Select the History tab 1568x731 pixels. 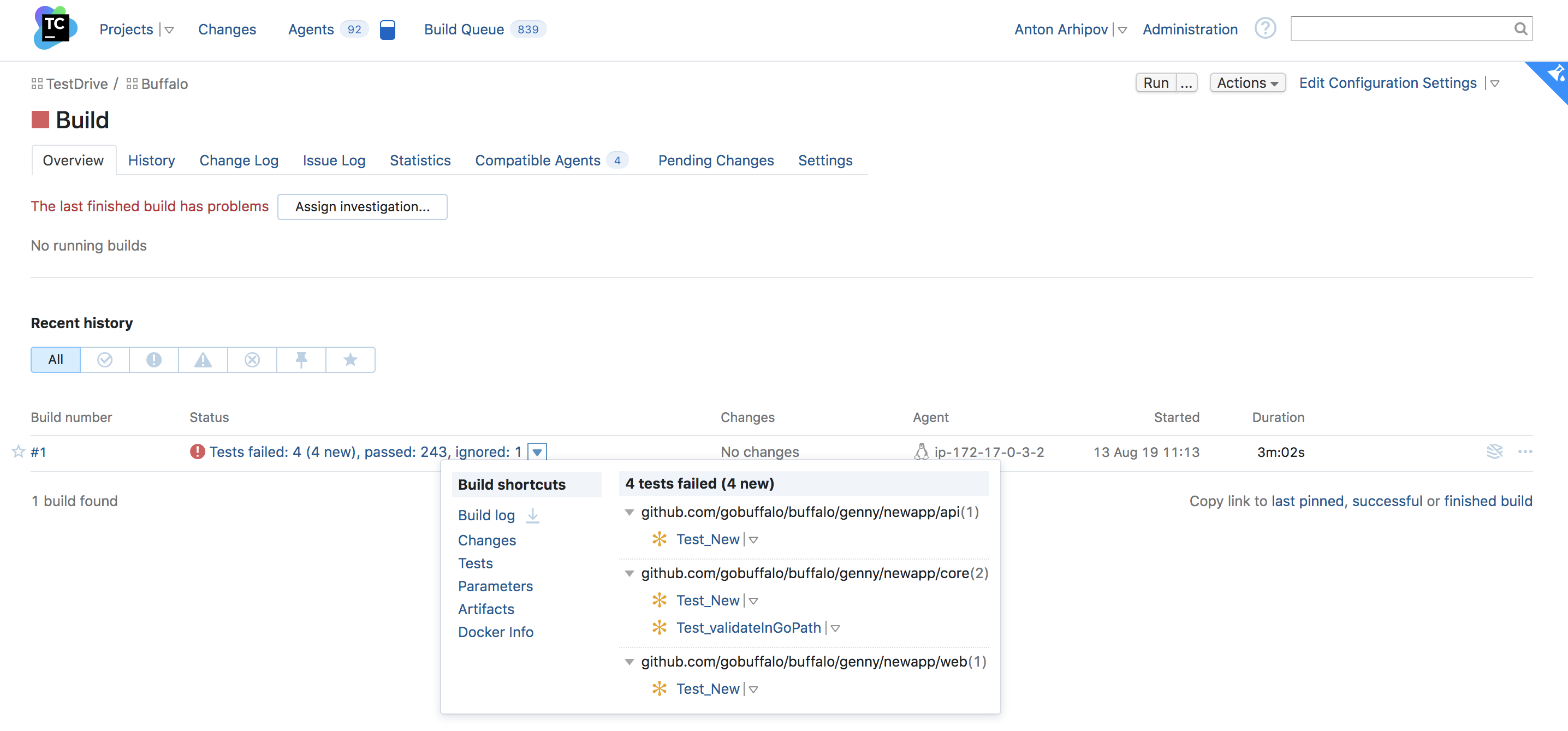point(150,160)
